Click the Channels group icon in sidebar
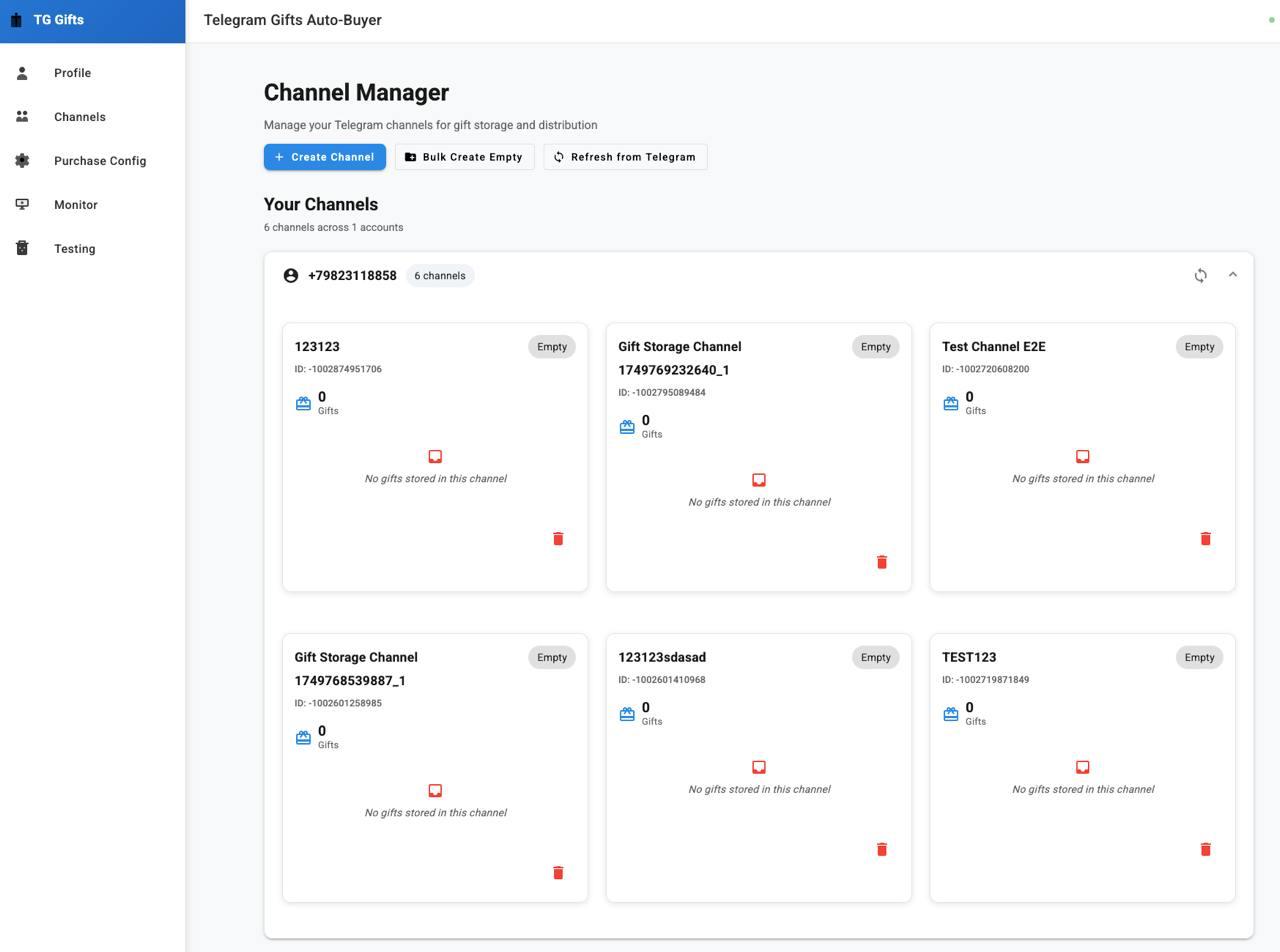 22,117
